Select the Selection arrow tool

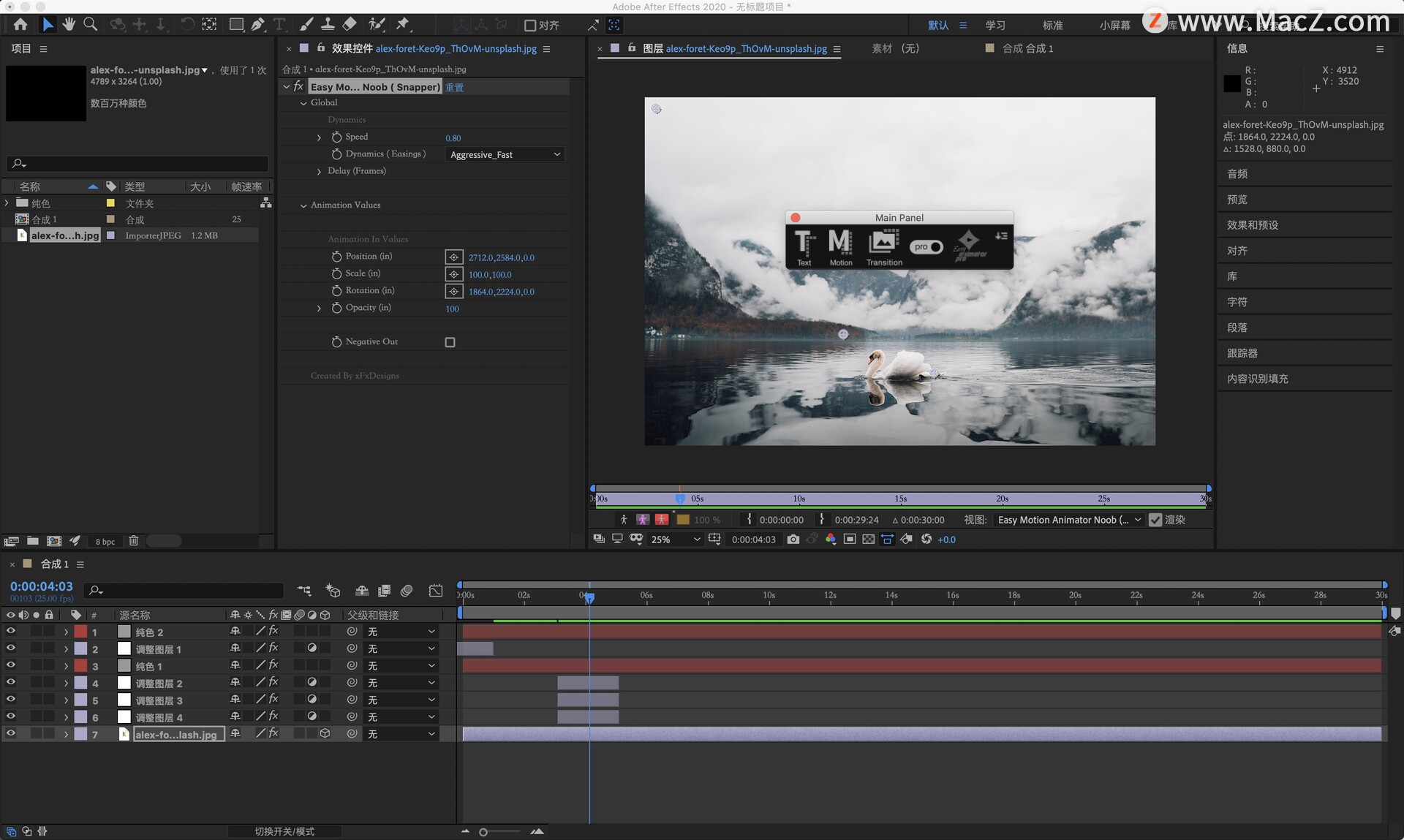[48, 24]
